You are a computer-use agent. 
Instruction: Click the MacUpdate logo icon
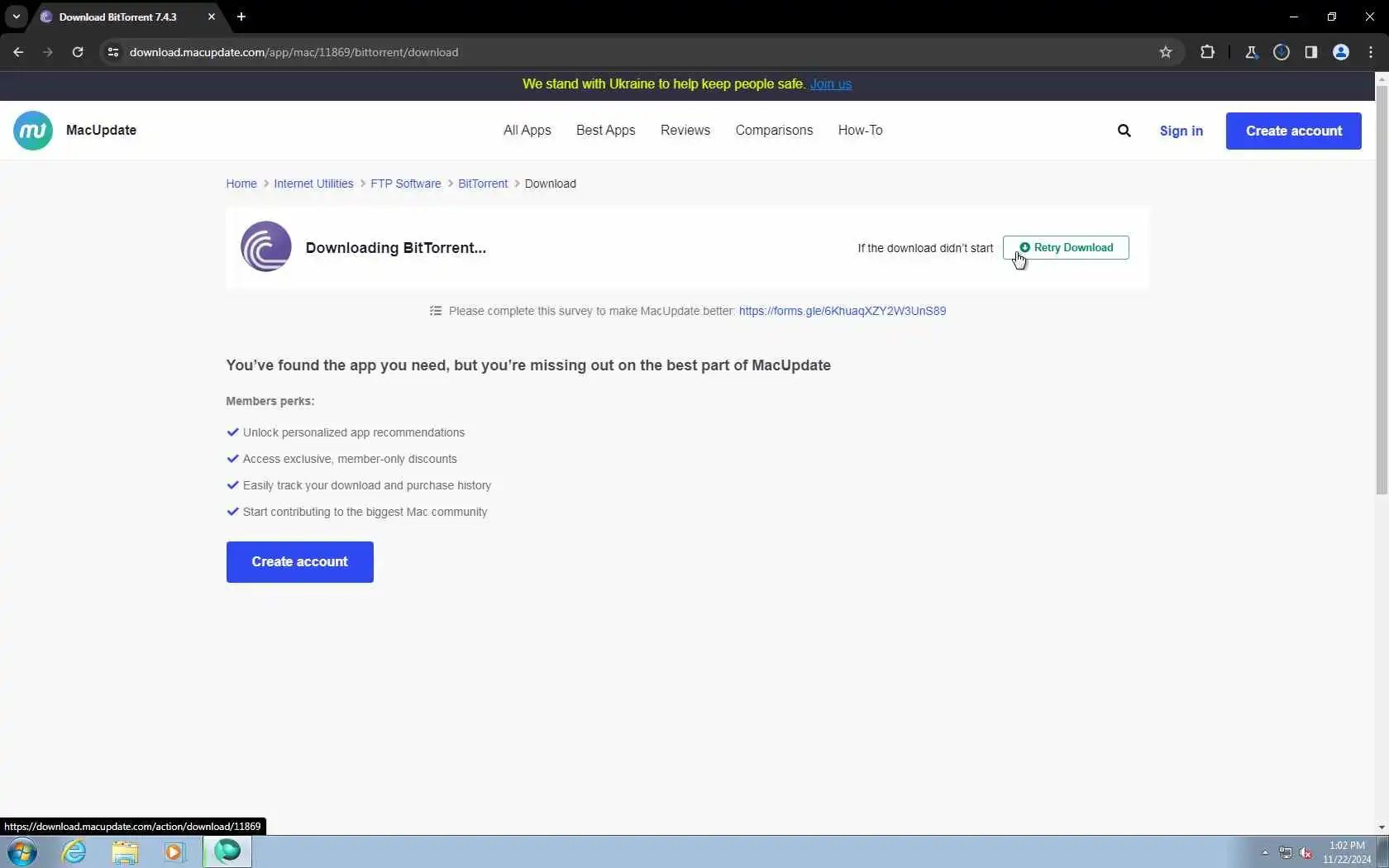point(33,131)
